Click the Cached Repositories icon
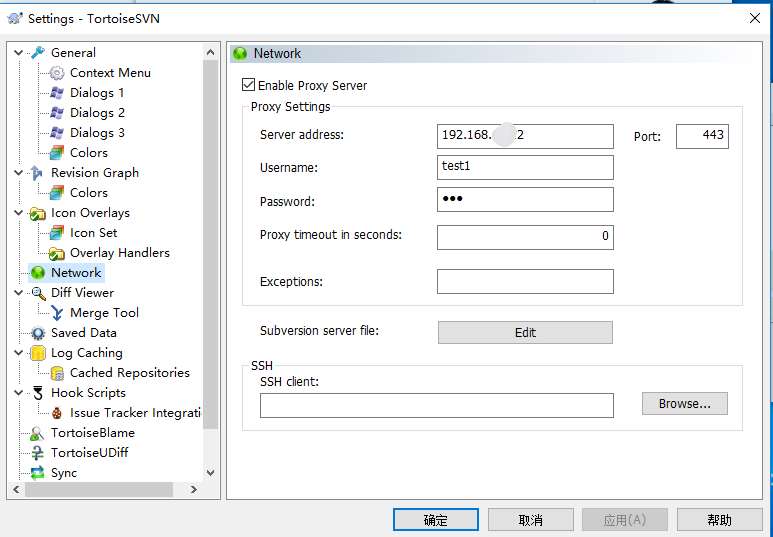Viewport: 773px width, 537px height. click(57, 373)
